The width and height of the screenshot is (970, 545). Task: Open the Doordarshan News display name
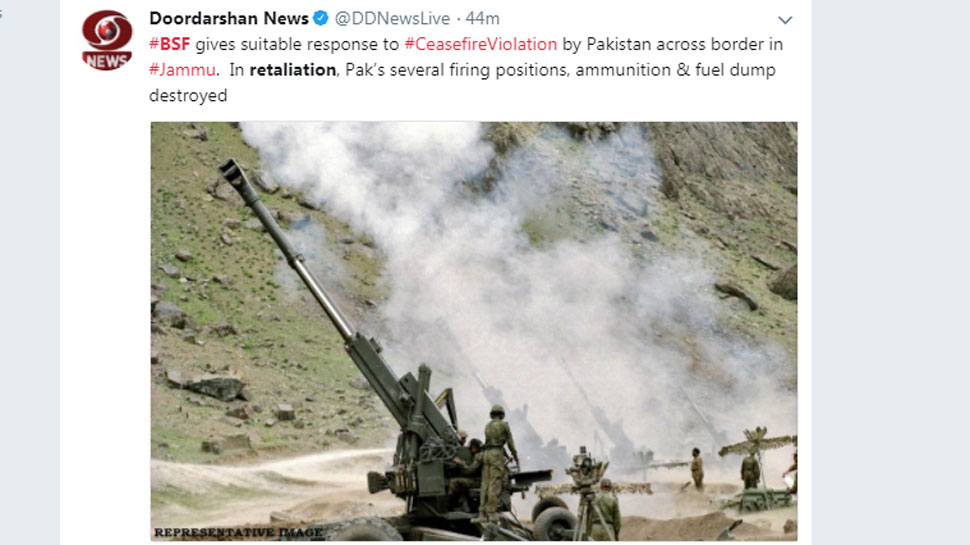point(228,19)
